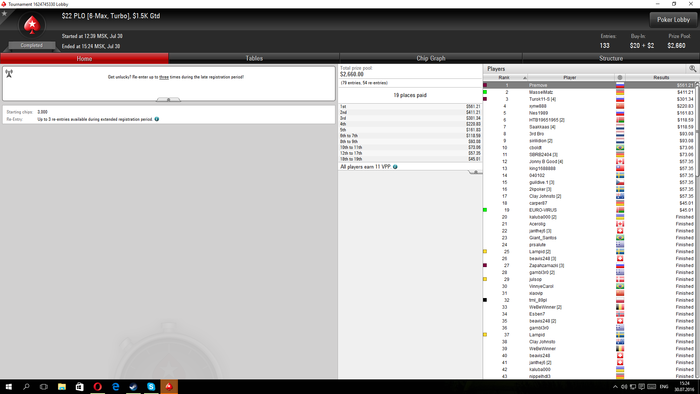The height and width of the screenshot is (394, 700).
Task: Sort players by Rank column header
Action: click(x=505, y=78)
